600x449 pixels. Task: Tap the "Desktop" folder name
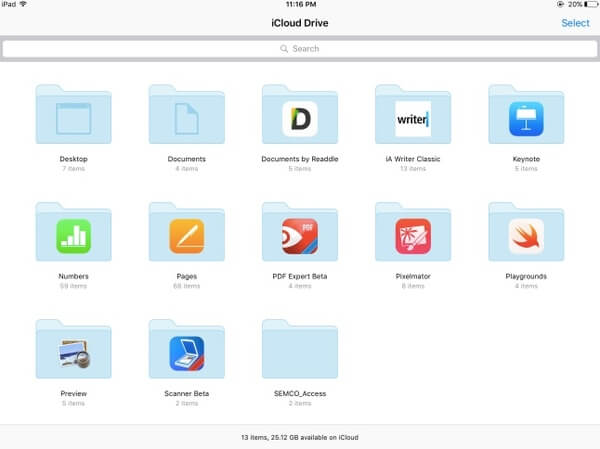click(73, 159)
